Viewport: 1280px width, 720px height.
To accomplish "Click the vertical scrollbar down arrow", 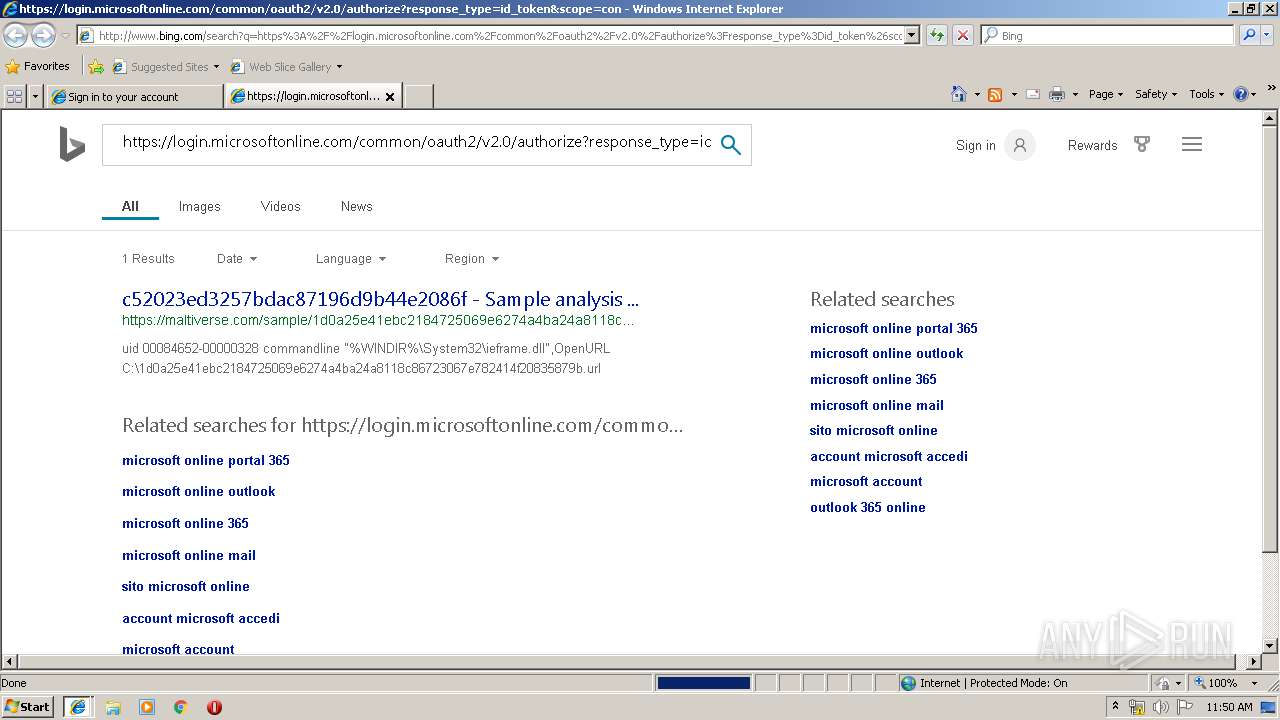I will (x=1270, y=646).
